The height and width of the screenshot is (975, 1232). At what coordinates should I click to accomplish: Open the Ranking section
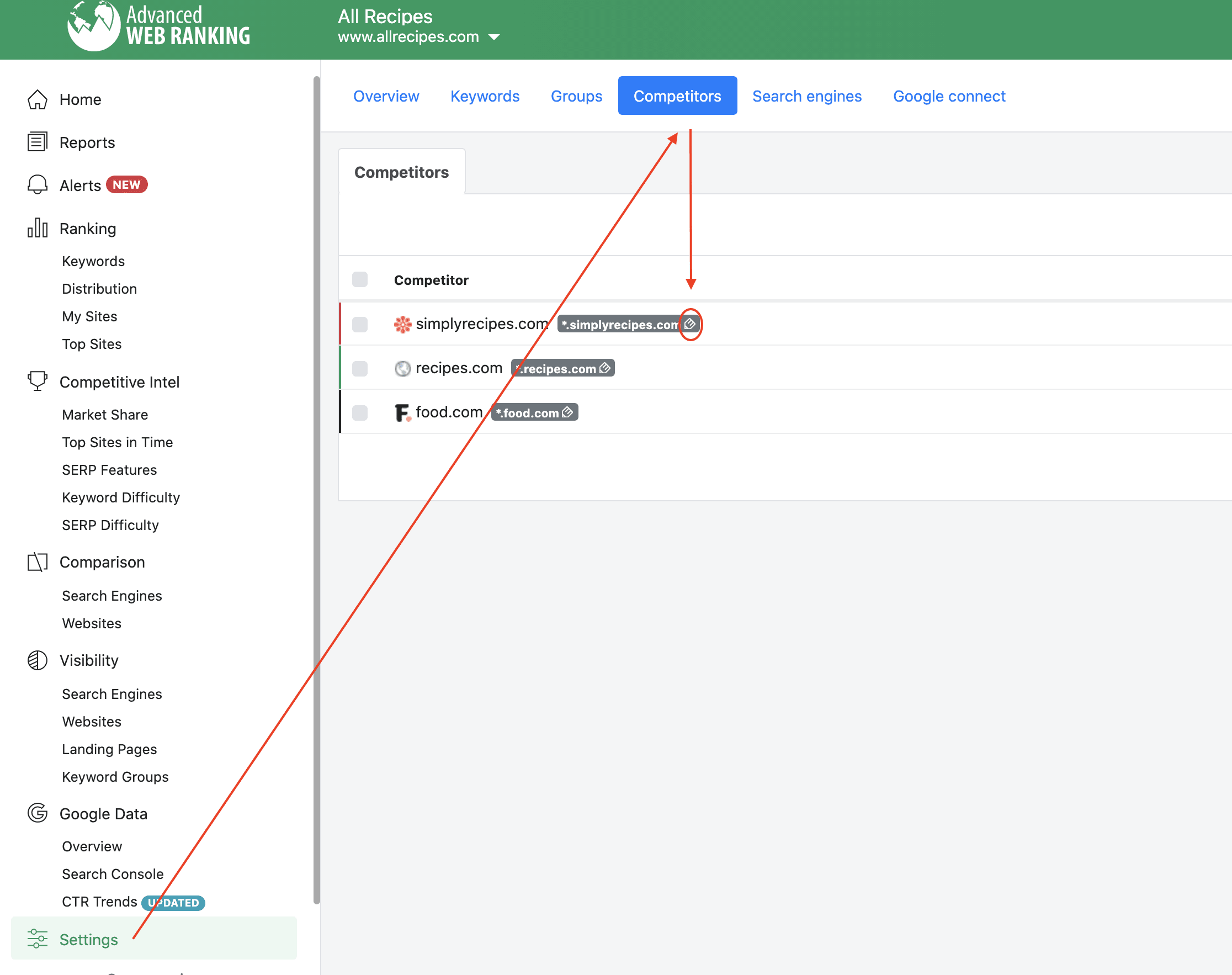point(88,229)
